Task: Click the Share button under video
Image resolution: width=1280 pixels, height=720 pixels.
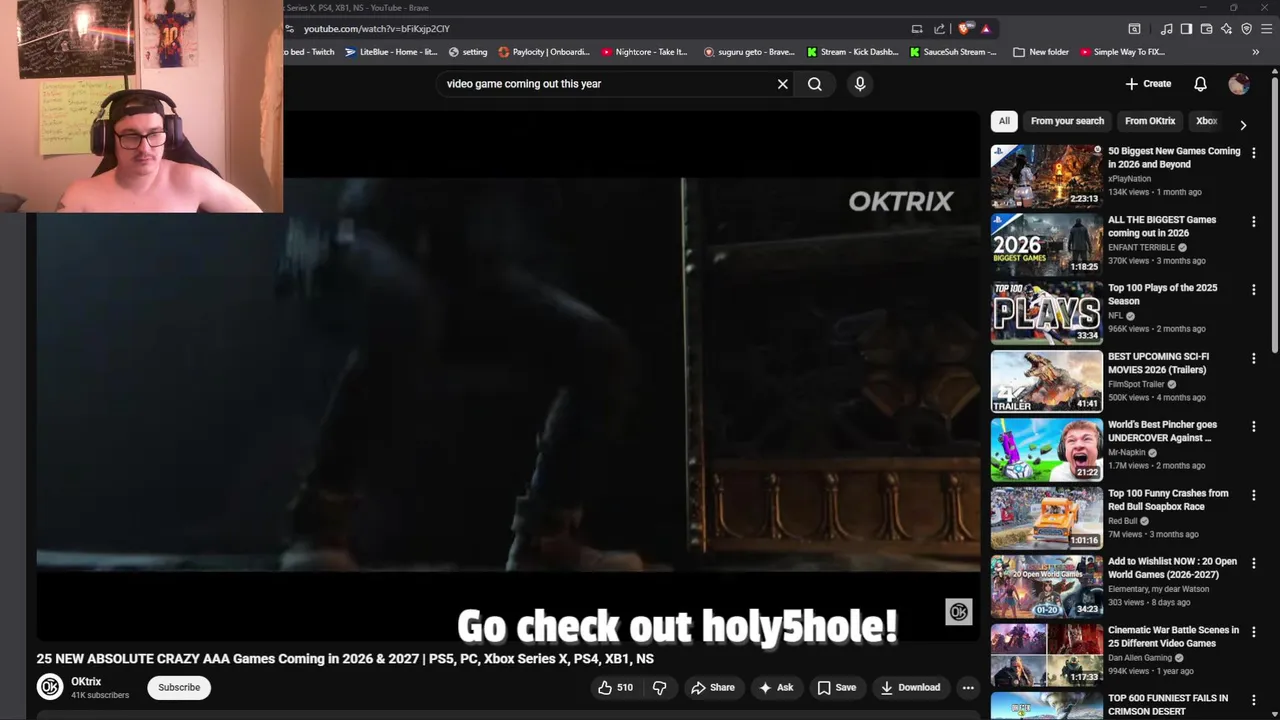Action: (713, 687)
